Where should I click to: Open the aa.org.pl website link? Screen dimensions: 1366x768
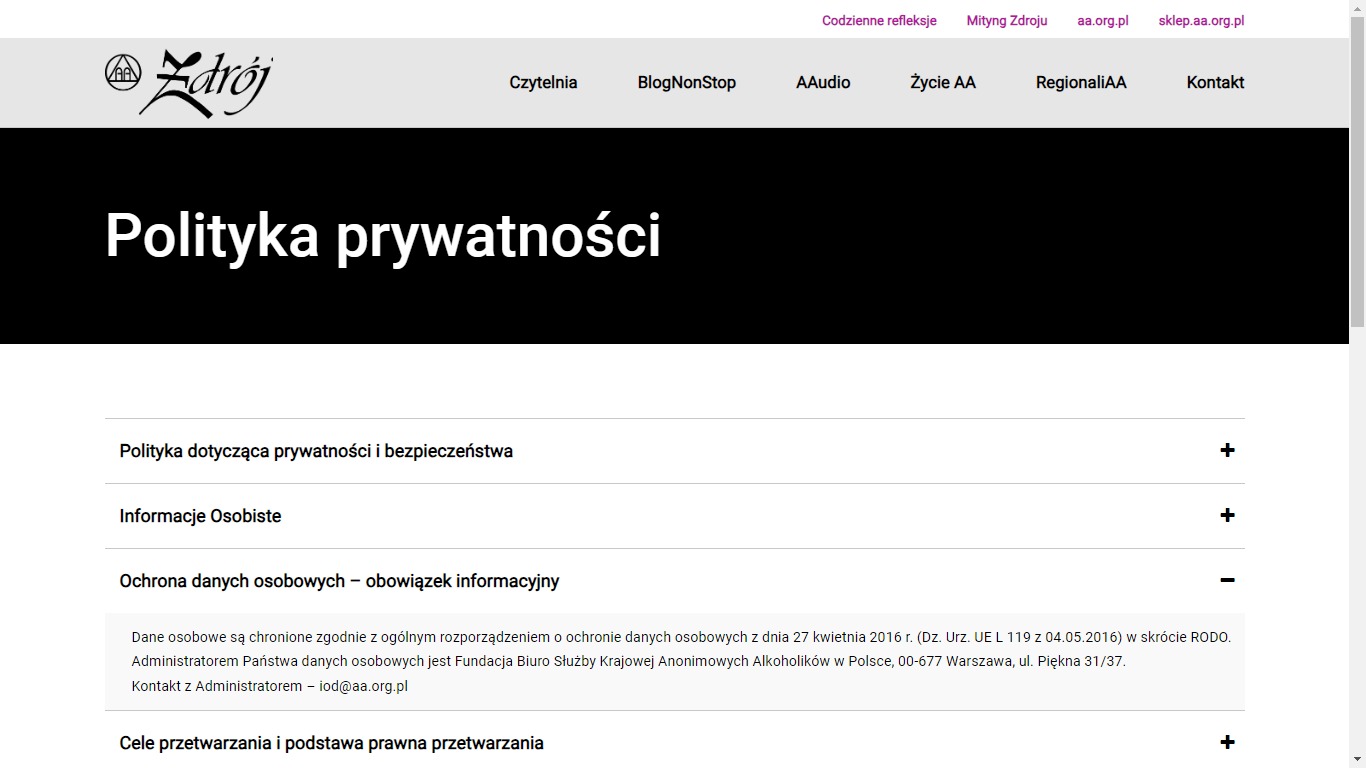[x=1102, y=20]
